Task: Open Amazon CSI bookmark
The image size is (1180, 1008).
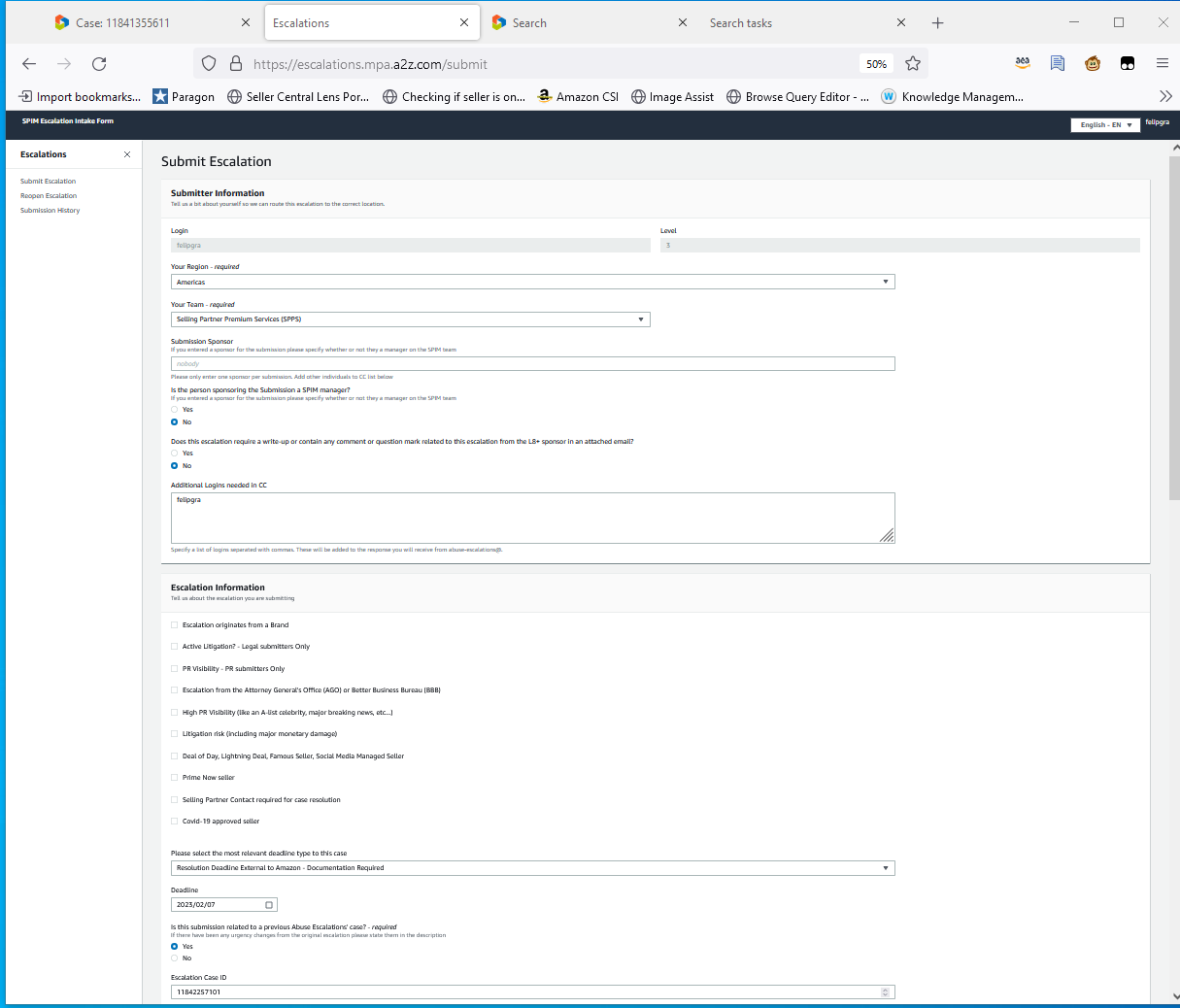Action: (578, 96)
